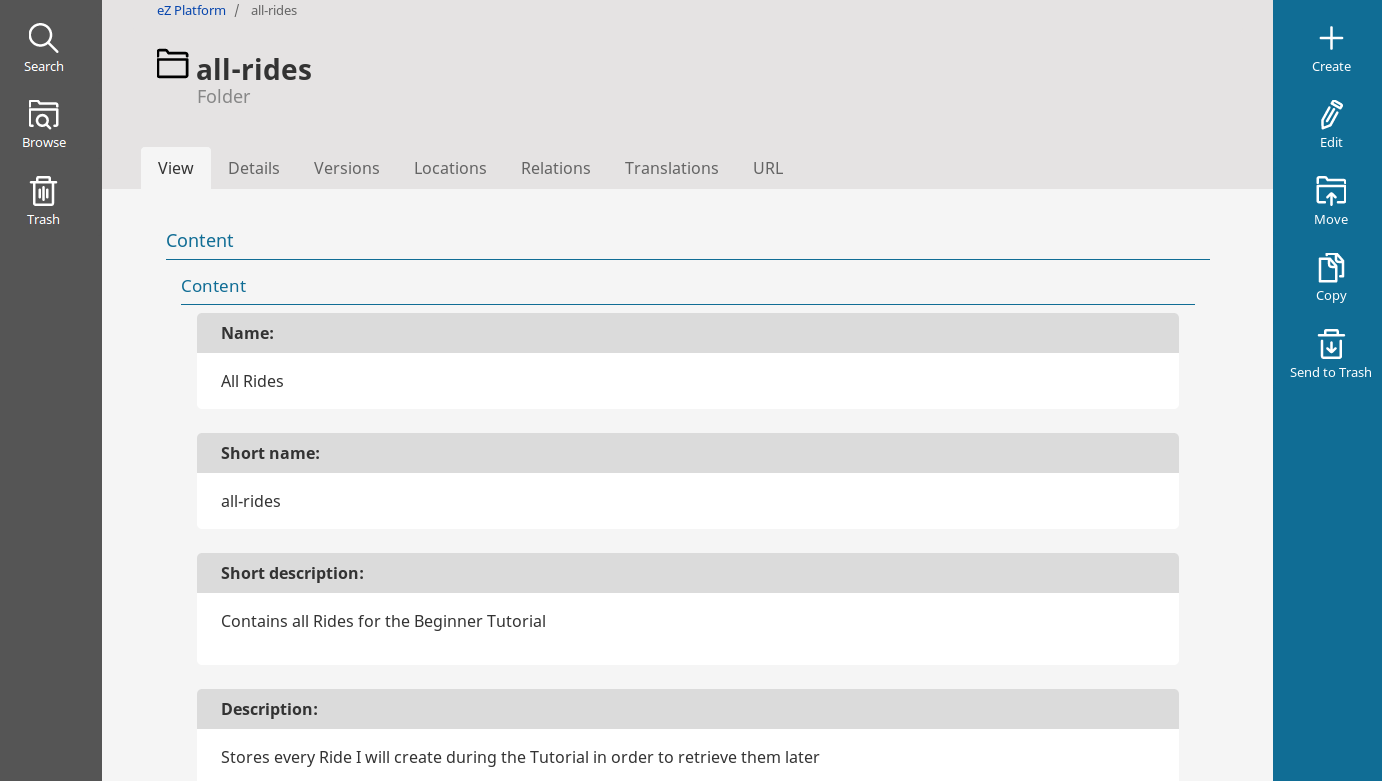Select the URL tab
The image size is (1382, 781).
767,168
